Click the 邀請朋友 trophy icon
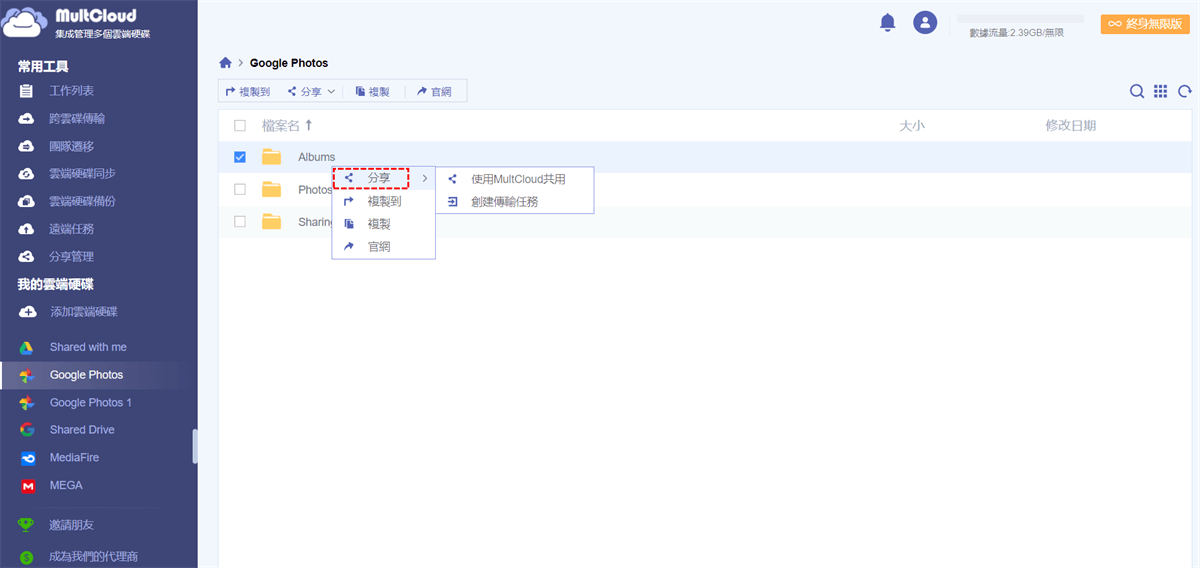Screen dimensions: 1200x568 click(27, 524)
